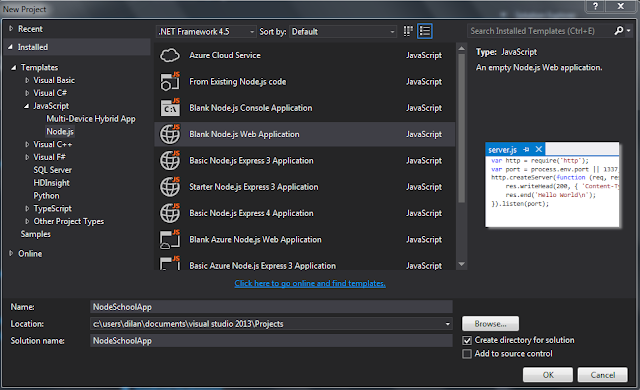Follow the go online and find templates link
Viewport: 640px width, 390px height.
(310, 283)
